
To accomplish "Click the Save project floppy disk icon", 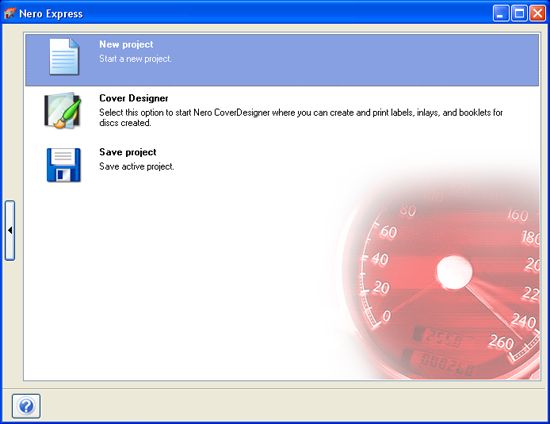I will pyautogui.click(x=63, y=165).
